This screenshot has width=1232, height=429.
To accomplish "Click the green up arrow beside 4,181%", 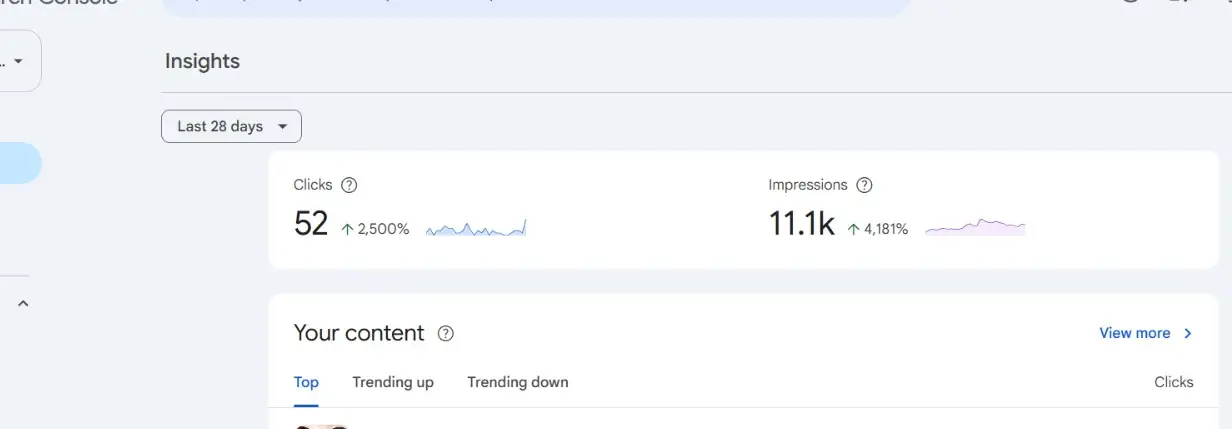I will click(x=854, y=229).
